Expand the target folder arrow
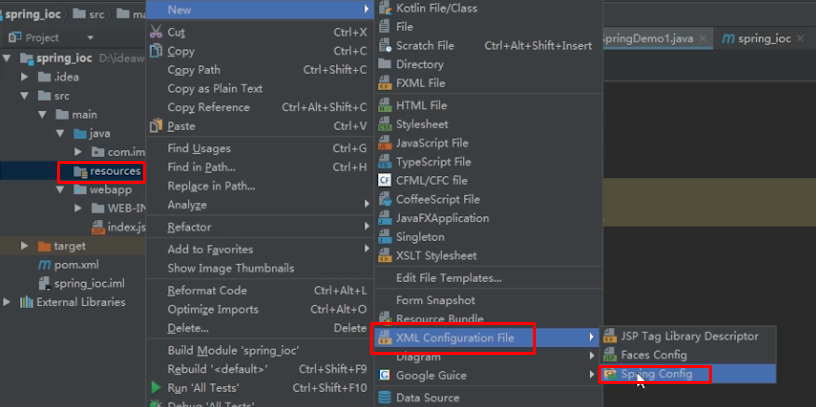816x407 pixels. (x=24, y=246)
